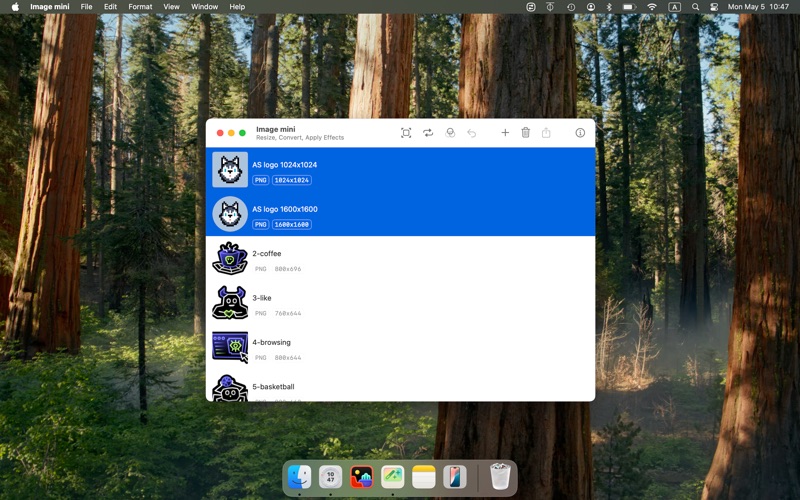The image size is (800, 500).
Task: Open the File menu
Action: 86,7
